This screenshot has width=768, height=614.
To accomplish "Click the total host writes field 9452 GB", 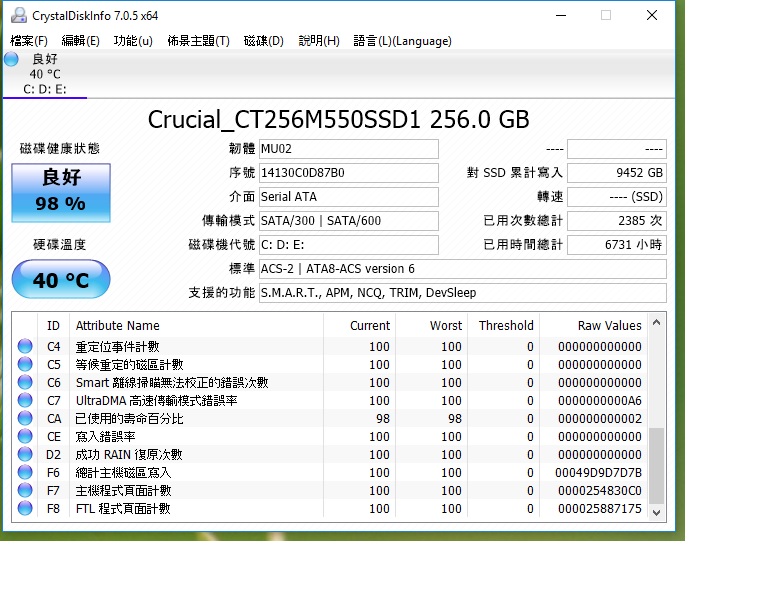I will [x=617, y=173].
